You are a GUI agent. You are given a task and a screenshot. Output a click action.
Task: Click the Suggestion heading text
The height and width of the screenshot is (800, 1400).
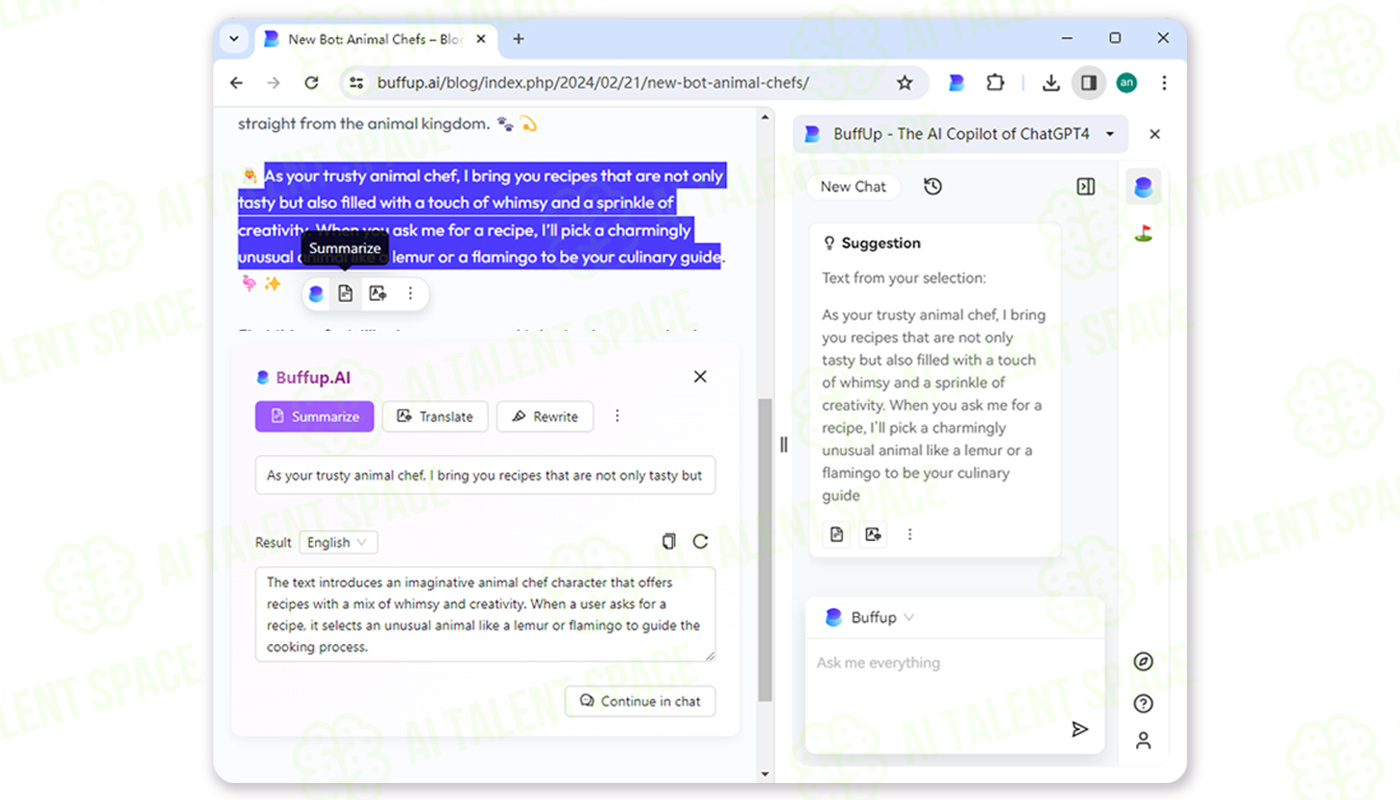(881, 243)
